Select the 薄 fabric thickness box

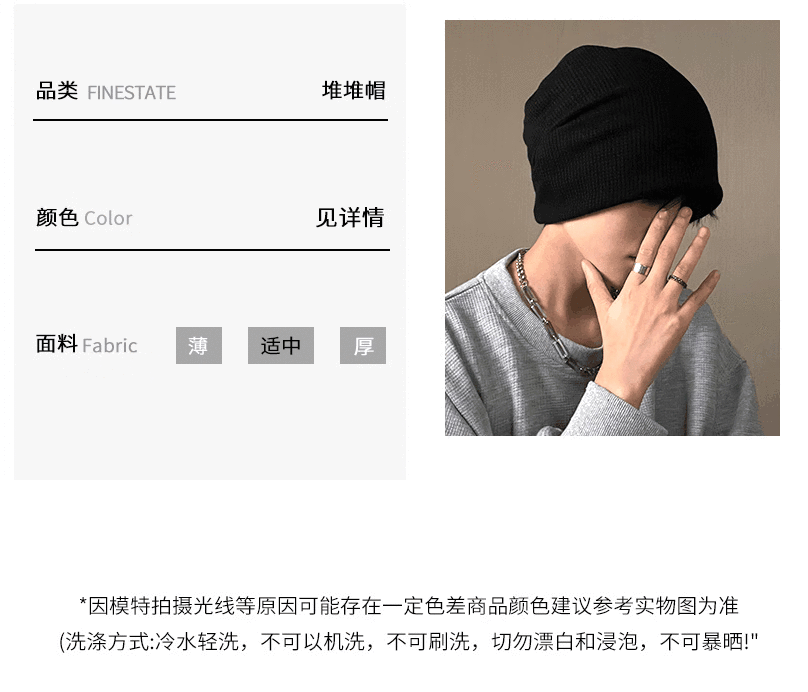(x=199, y=345)
